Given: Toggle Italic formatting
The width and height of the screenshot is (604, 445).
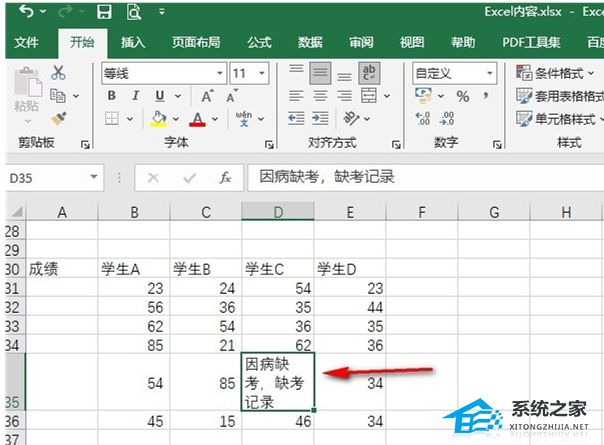Looking at the screenshot, I should 135,96.
